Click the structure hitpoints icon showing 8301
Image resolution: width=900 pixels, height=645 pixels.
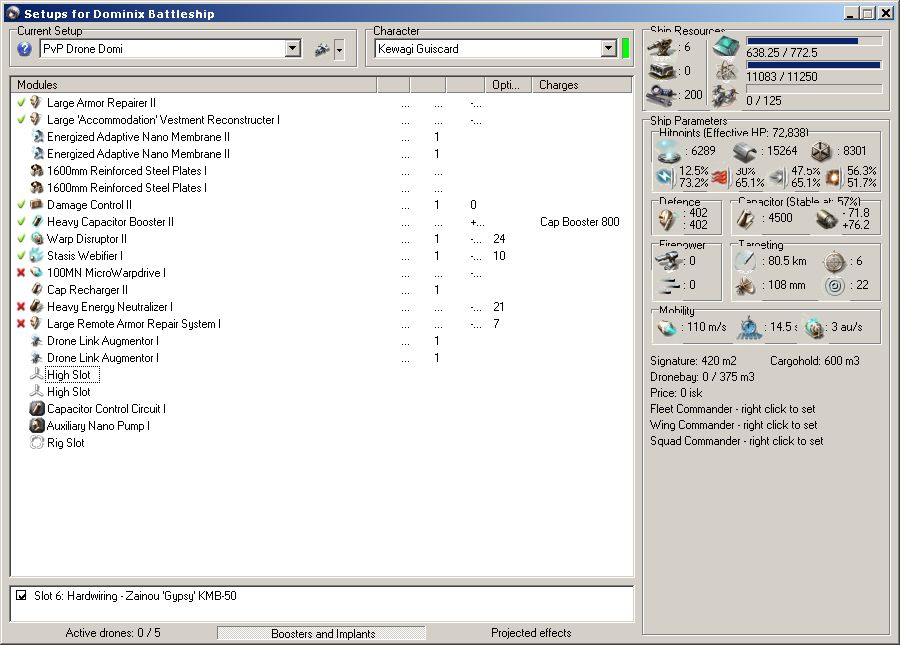pyautogui.click(x=821, y=151)
